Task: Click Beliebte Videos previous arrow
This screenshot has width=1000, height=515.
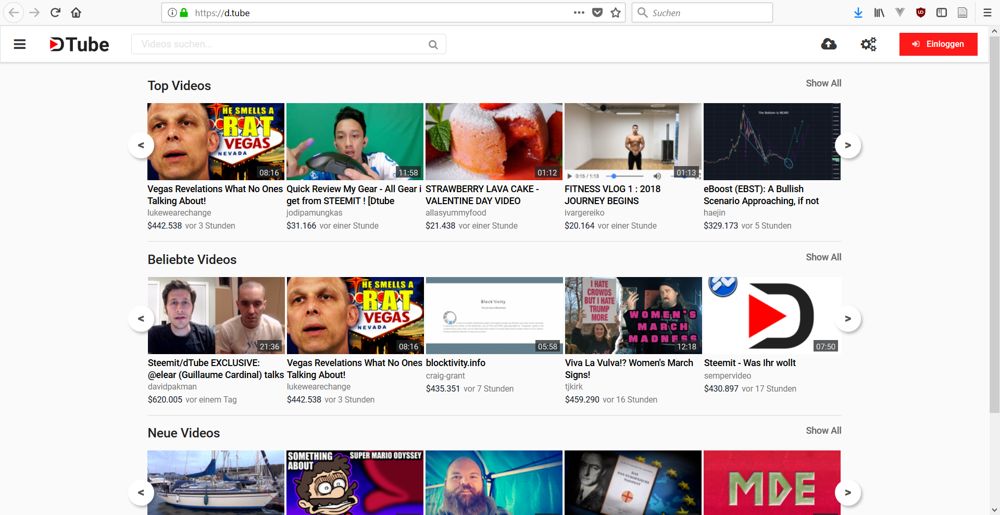Action: click(x=141, y=319)
